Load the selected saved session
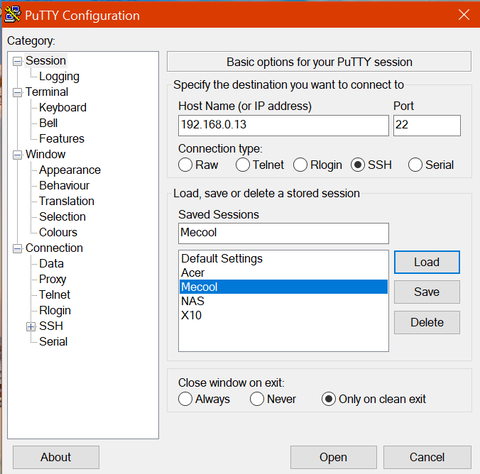480x474 pixels. pyautogui.click(x=427, y=262)
